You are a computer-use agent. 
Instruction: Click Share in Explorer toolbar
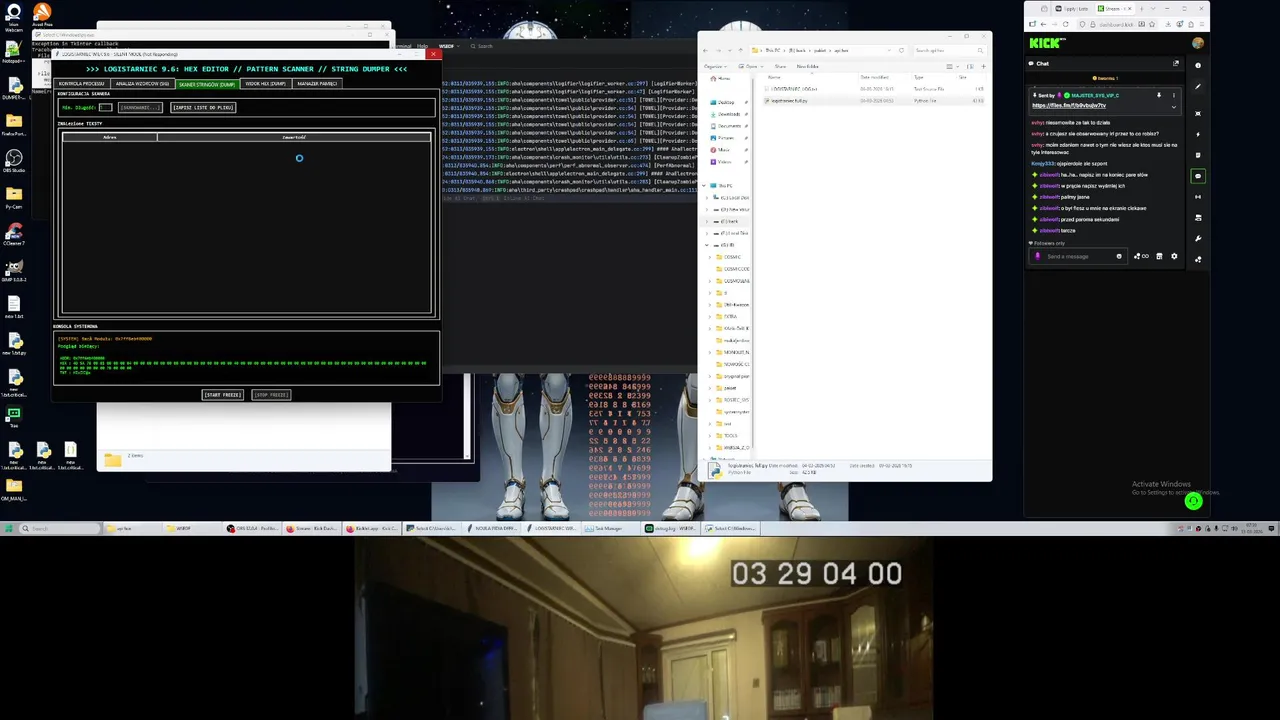(x=780, y=66)
